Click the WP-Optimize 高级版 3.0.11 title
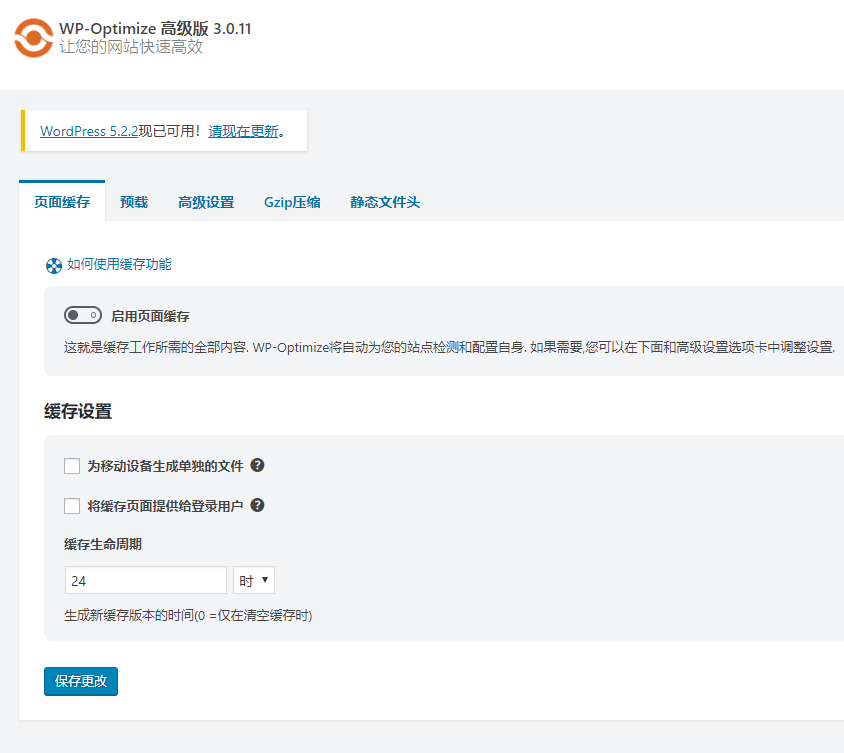The image size is (844, 753). [155, 29]
